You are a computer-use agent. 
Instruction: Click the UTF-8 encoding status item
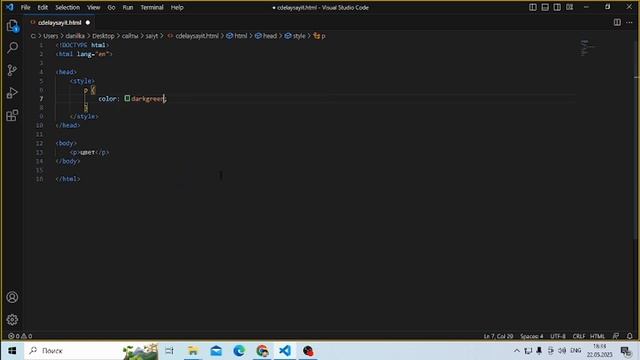[558, 336]
